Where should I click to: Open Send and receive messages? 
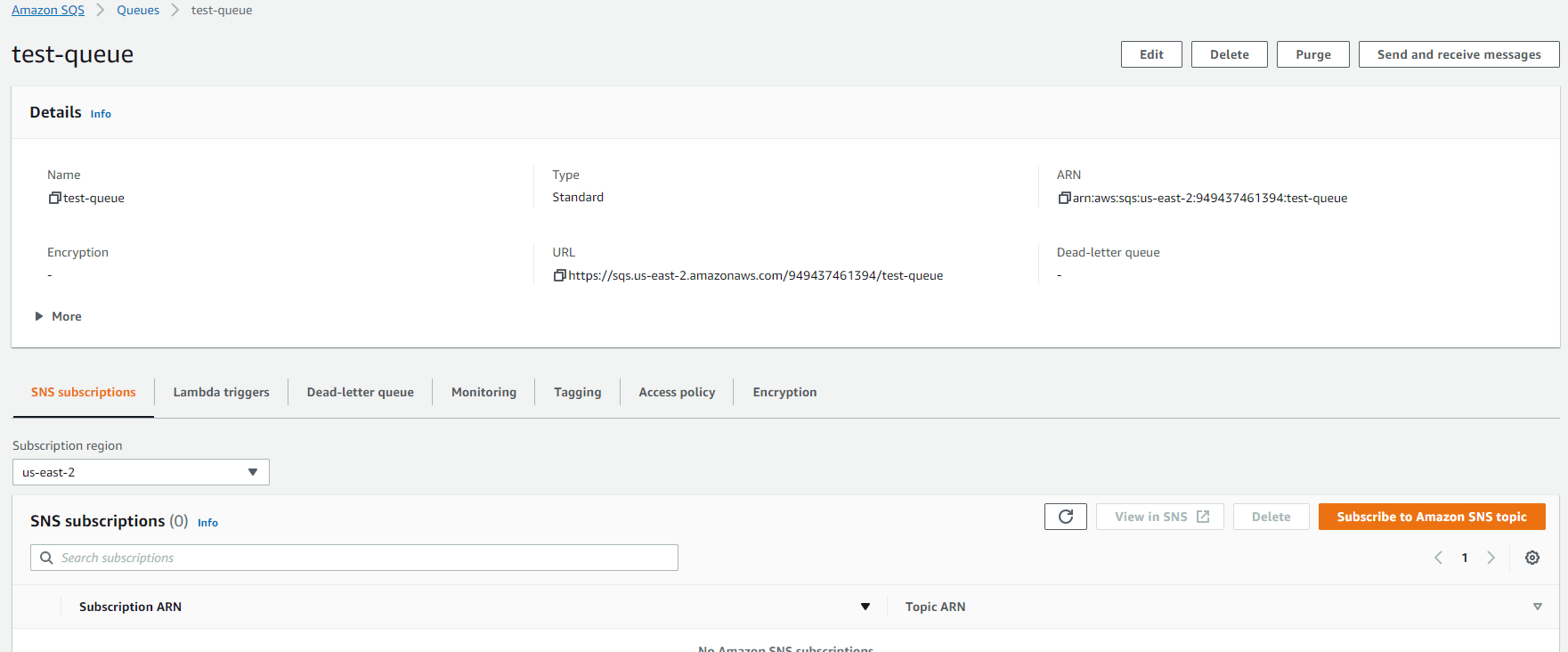coord(1459,54)
